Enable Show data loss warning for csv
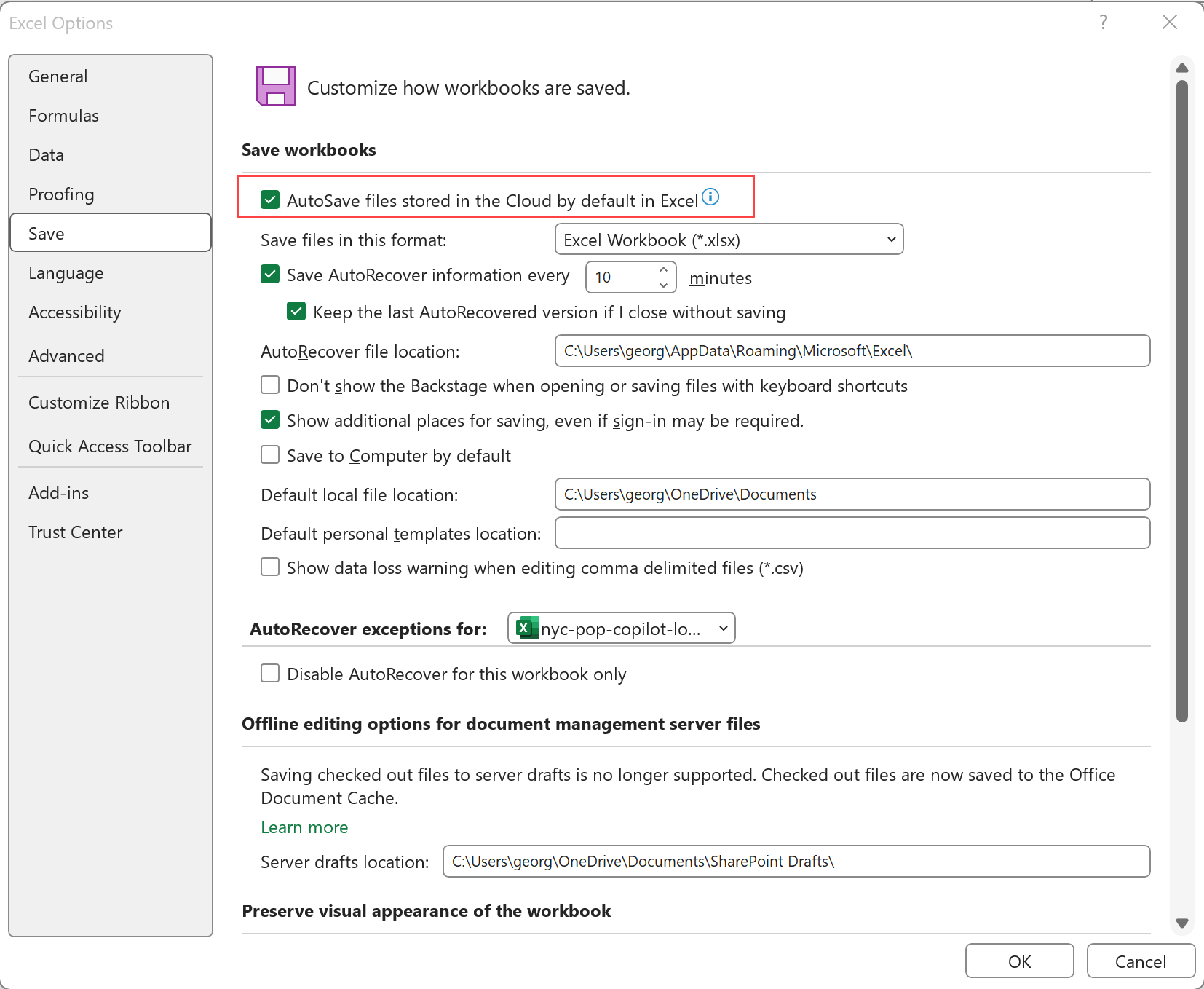 click(x=270, y=567)
